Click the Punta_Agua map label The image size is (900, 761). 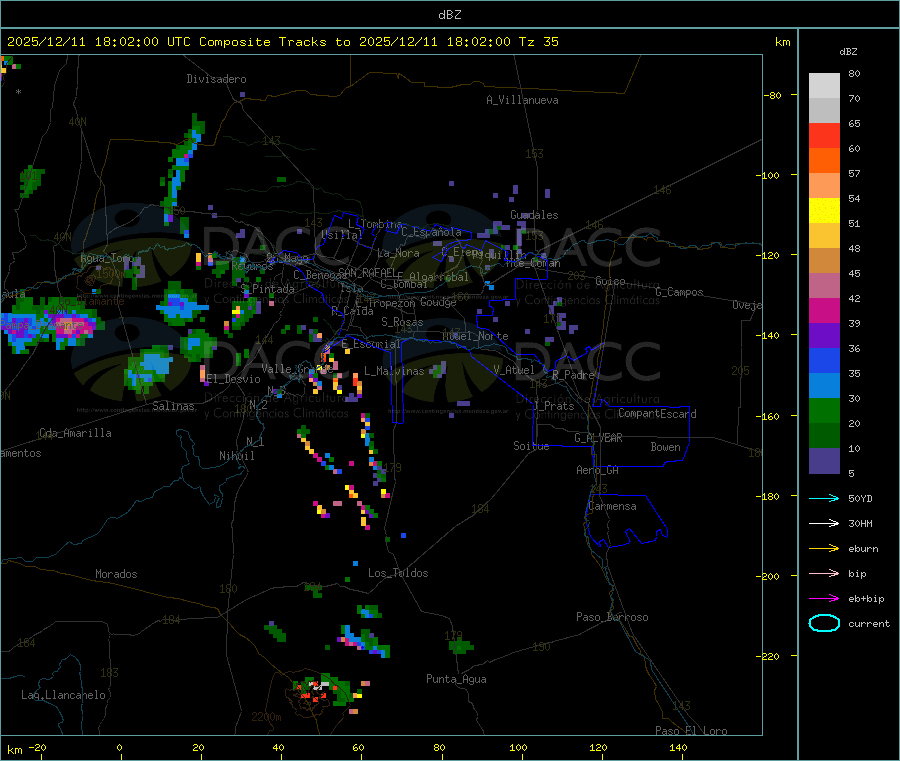pyautogui.click(x=456, y=679)
